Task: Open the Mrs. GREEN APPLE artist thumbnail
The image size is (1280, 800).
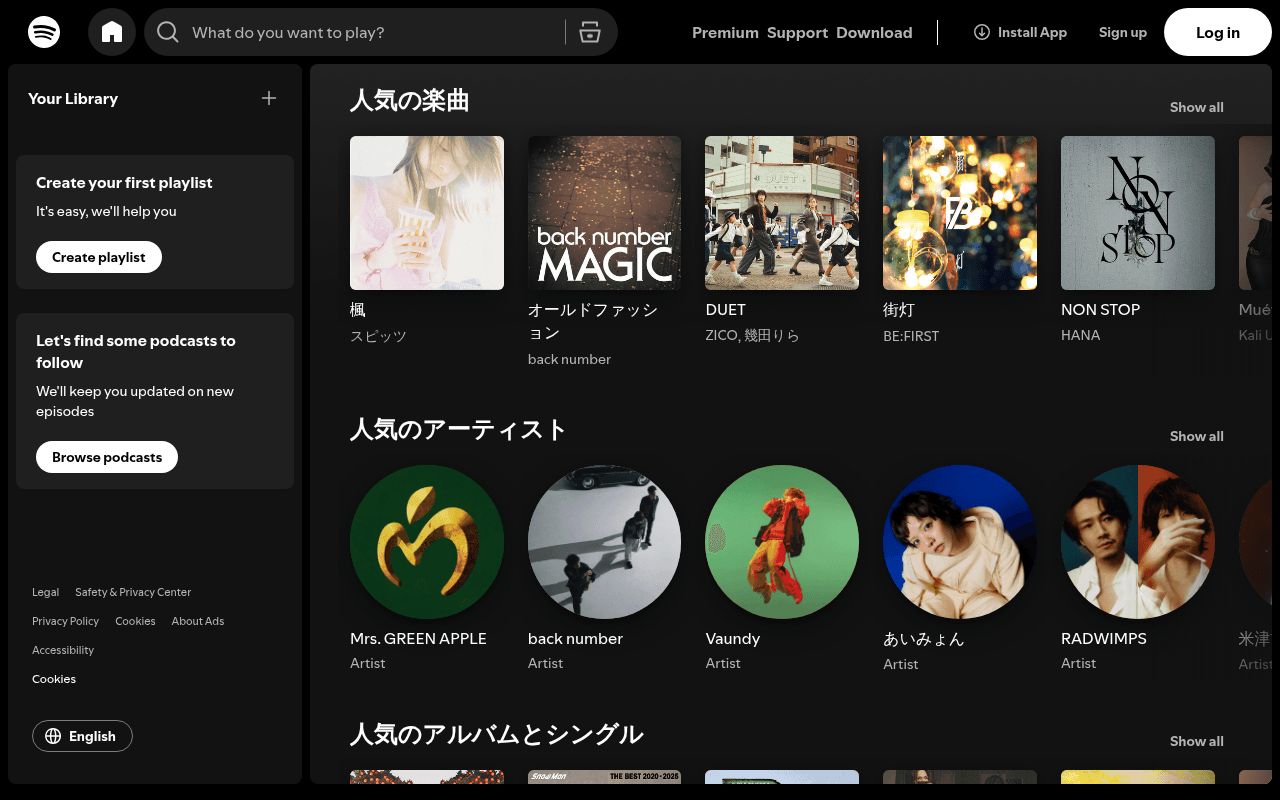Action: [x=427, y=542]
